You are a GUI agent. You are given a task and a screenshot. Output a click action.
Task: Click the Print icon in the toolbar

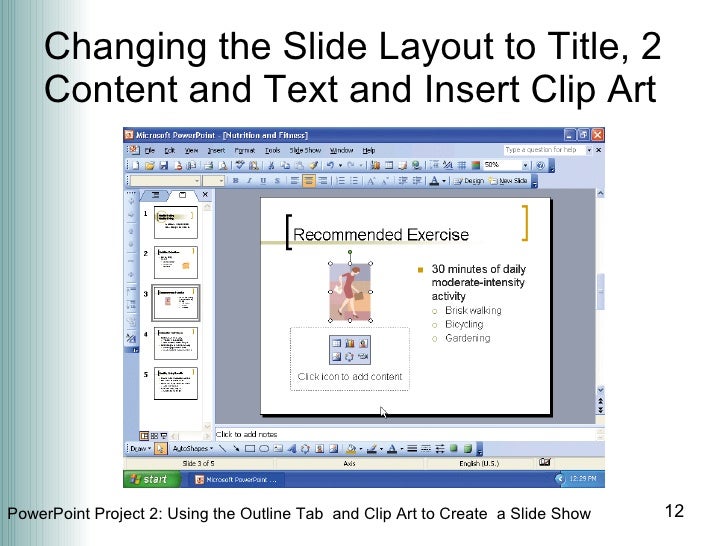[x=209, y=165]
